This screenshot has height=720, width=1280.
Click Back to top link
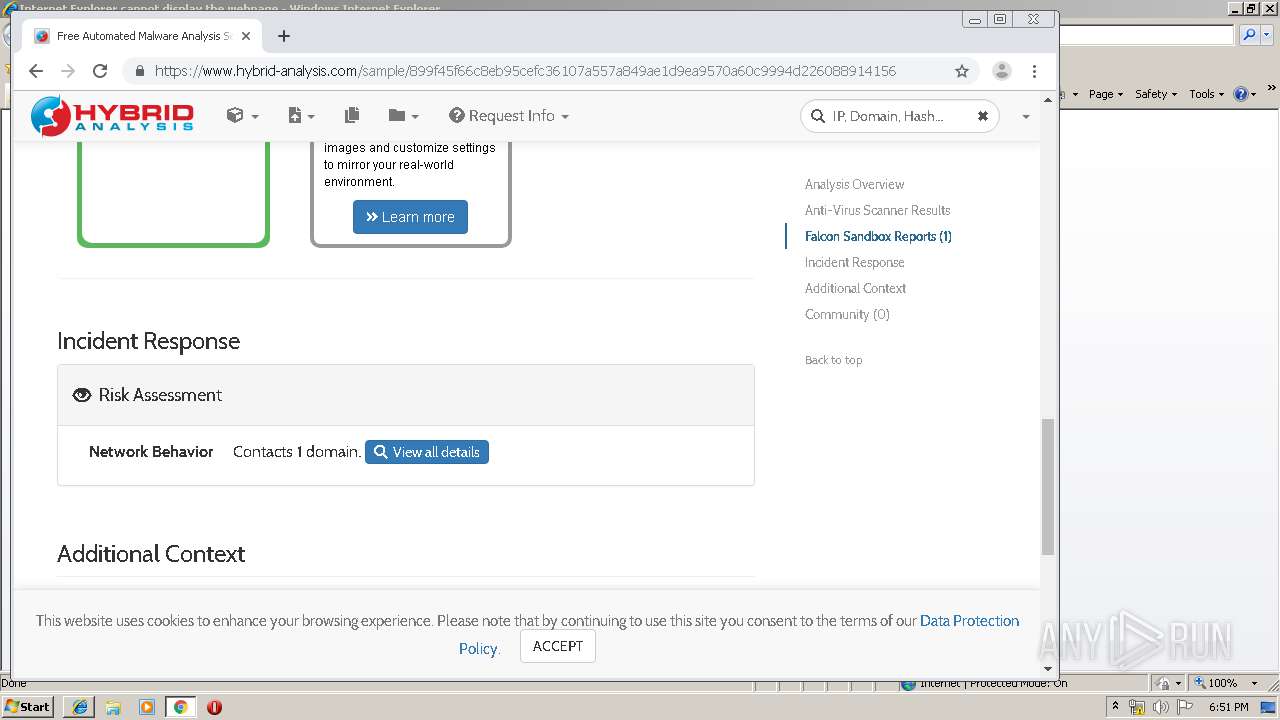(833, 360)
